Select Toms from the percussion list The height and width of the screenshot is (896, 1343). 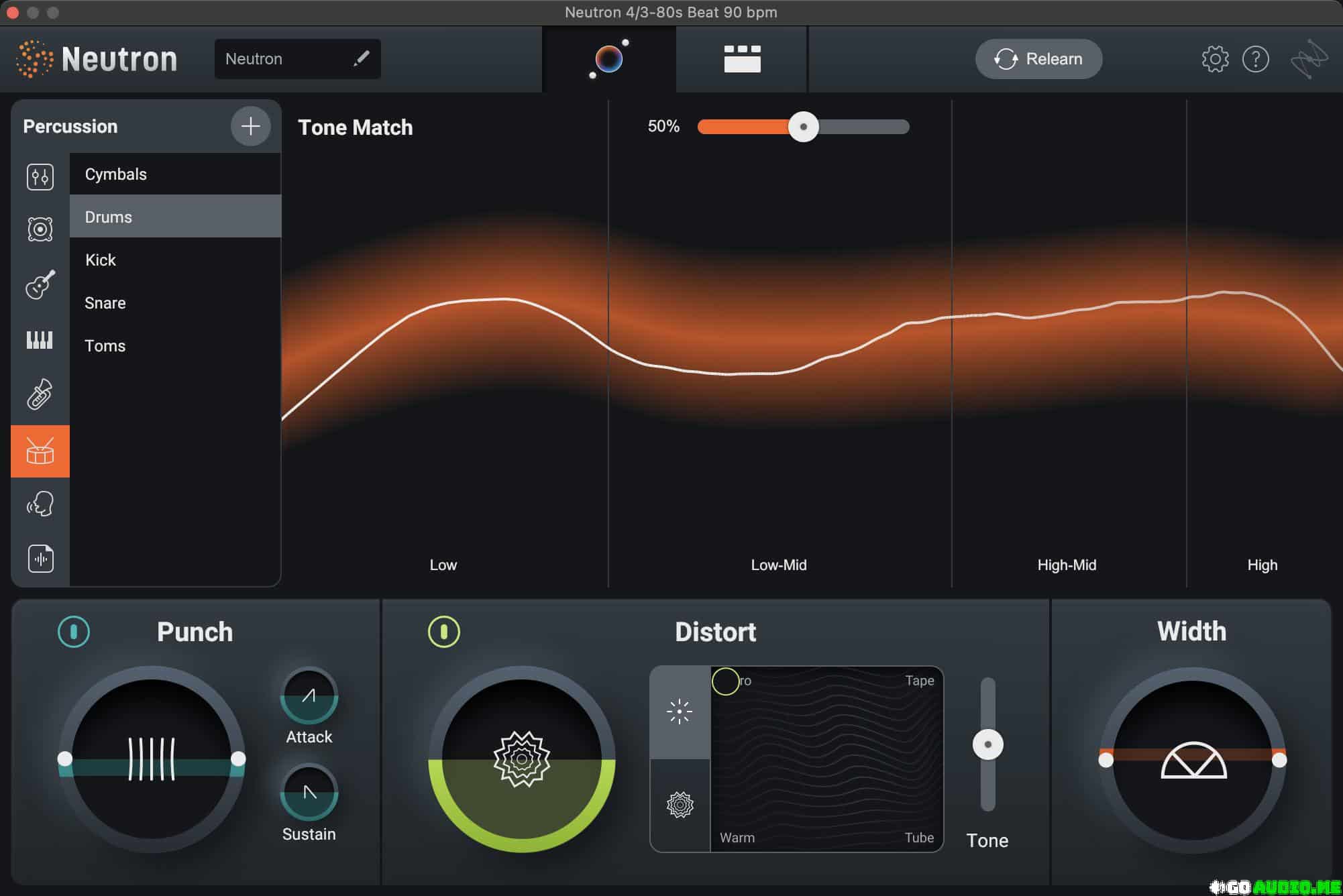click(175, 346)
